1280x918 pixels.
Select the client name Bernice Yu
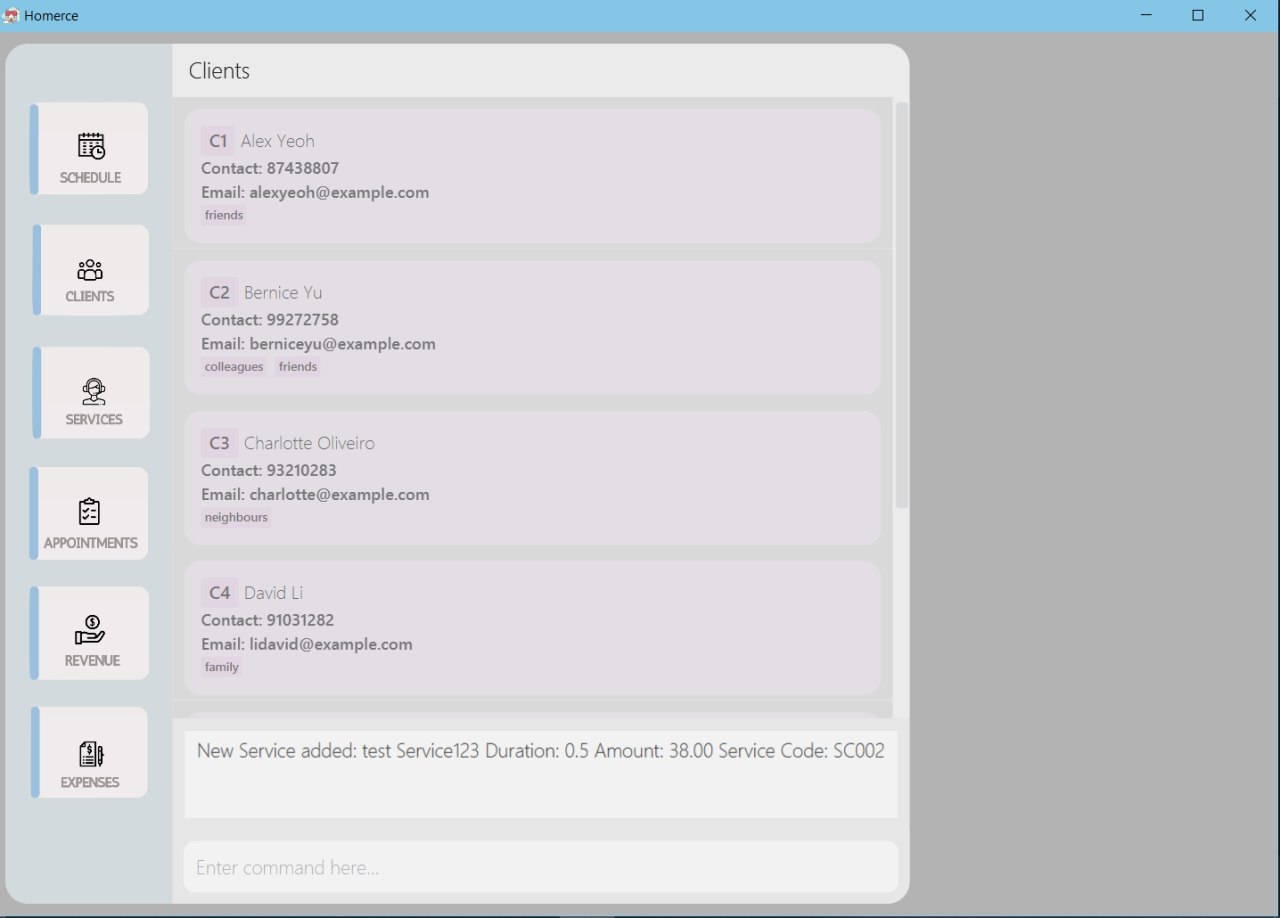point(283,293)
